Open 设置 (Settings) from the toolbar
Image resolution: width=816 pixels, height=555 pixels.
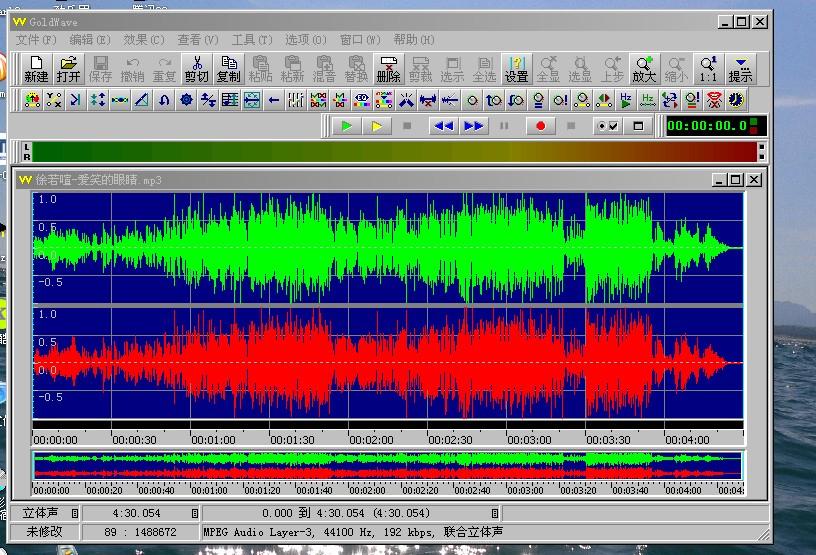[x=516, y=69]
